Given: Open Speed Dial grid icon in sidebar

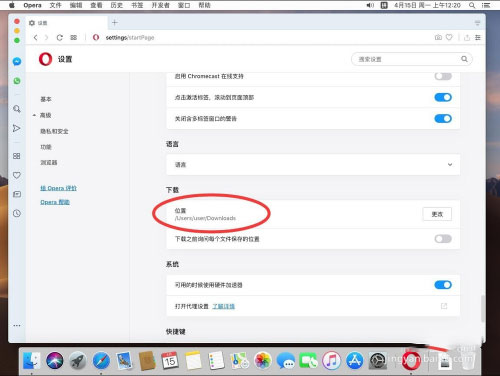Looking at the screenshot, I should (17, 156).
